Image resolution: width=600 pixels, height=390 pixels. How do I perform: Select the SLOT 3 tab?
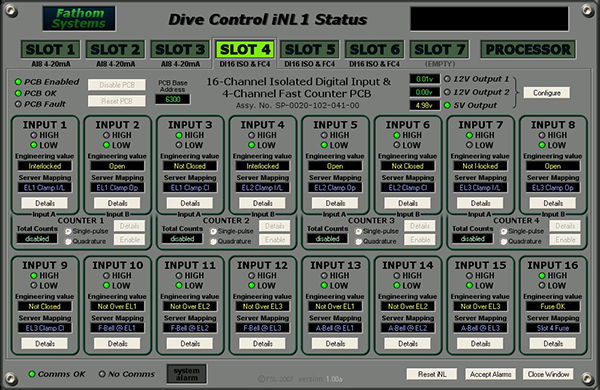click(x=180, y=49)
